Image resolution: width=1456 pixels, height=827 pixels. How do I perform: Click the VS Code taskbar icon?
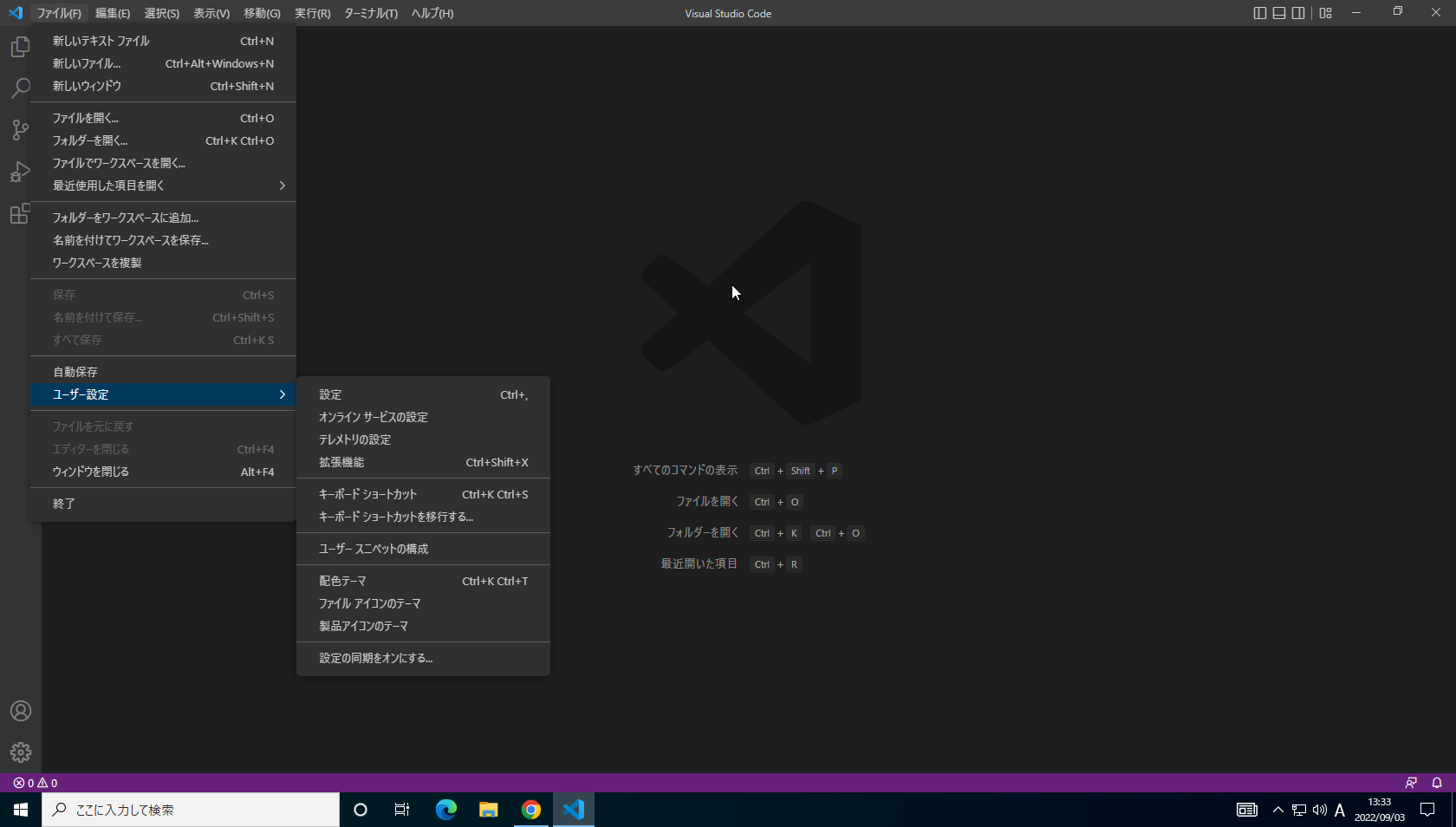tap(574, 810)
